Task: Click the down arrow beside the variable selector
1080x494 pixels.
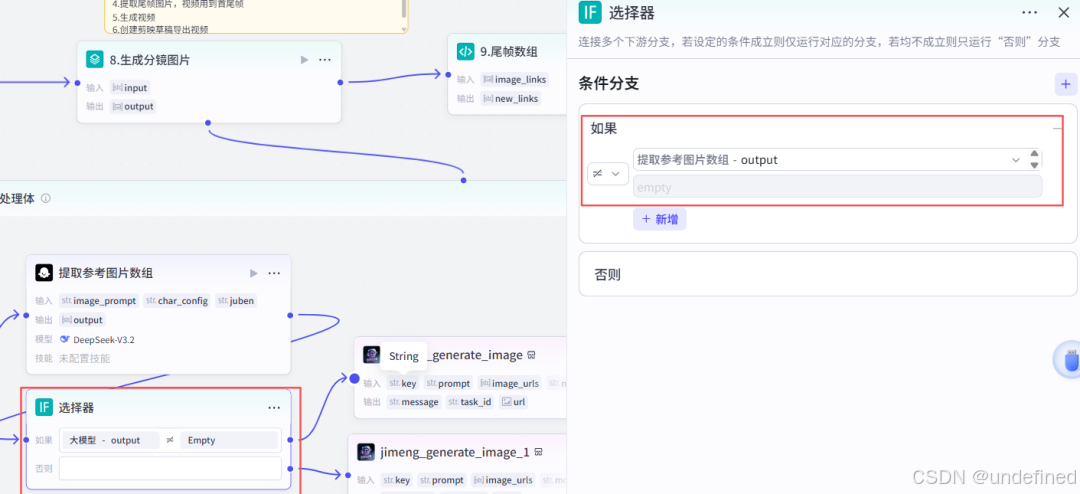Action: pos(1034,165)
